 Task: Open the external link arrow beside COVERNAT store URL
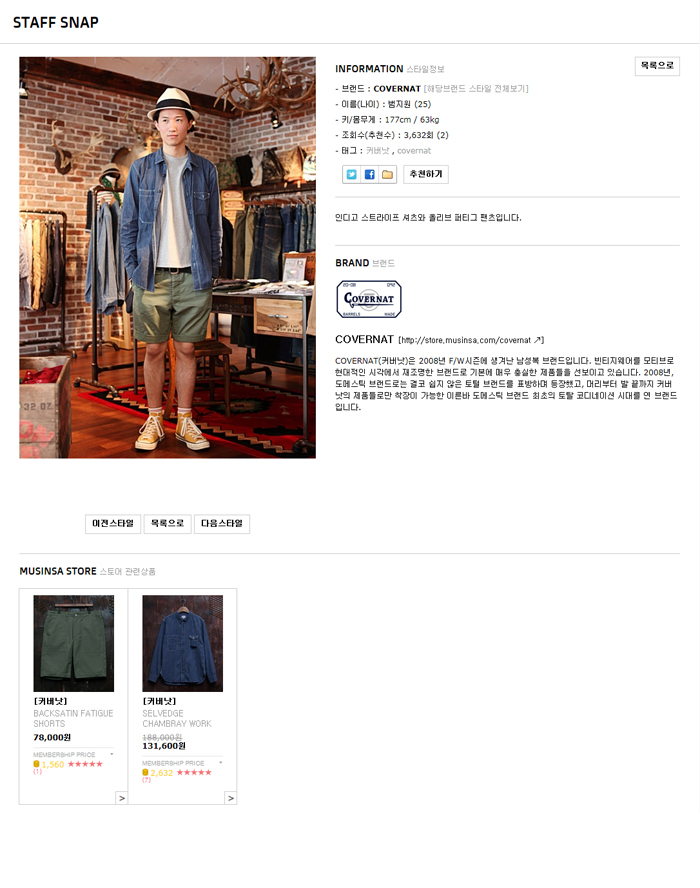(537, 340)
